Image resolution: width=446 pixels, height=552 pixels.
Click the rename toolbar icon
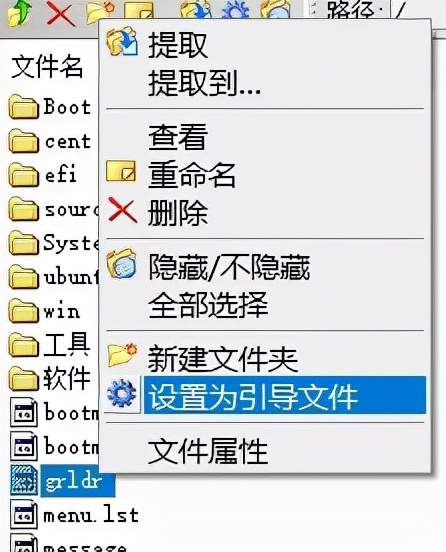tap(139, 10)
